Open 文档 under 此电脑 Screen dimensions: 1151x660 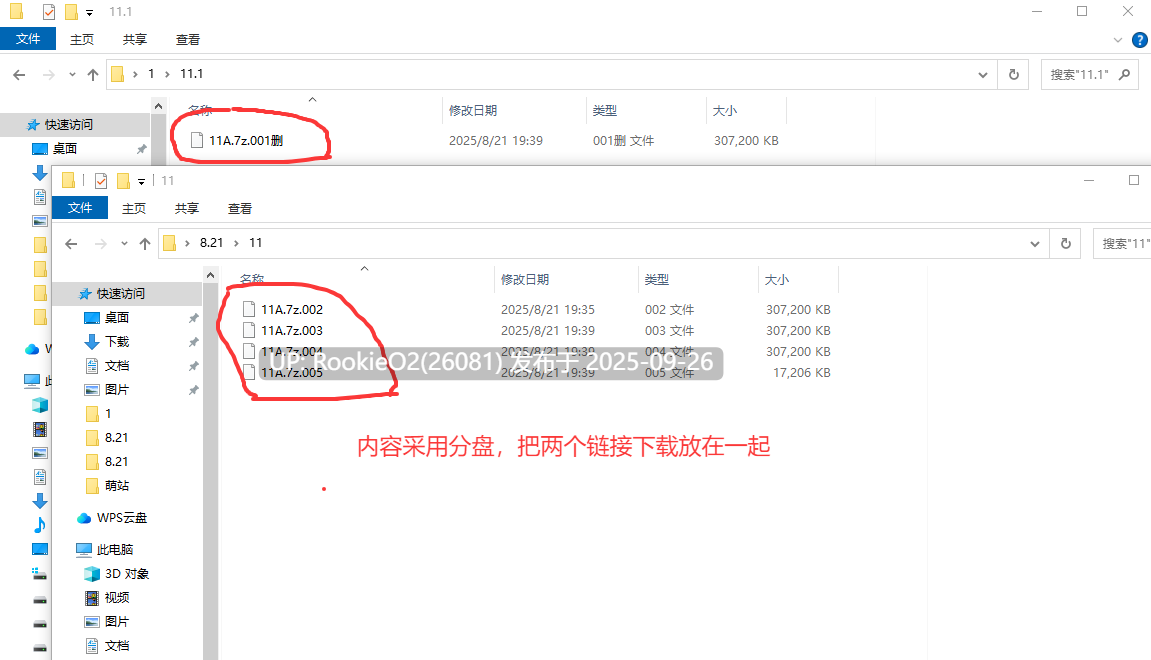tap(117, 645)
